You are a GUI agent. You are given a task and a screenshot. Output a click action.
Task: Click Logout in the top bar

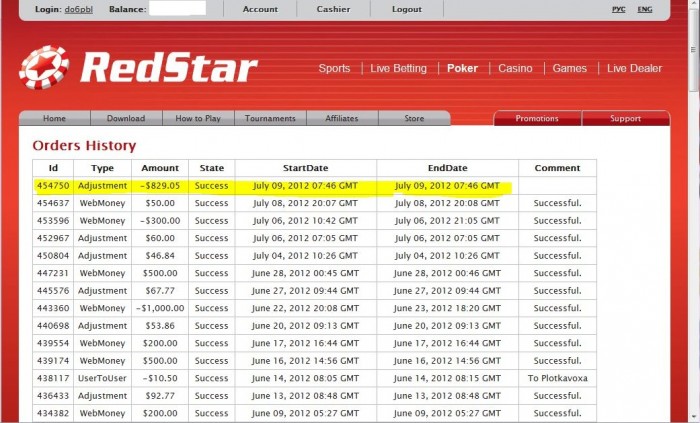pyautogui.click(x=407, y=9)
